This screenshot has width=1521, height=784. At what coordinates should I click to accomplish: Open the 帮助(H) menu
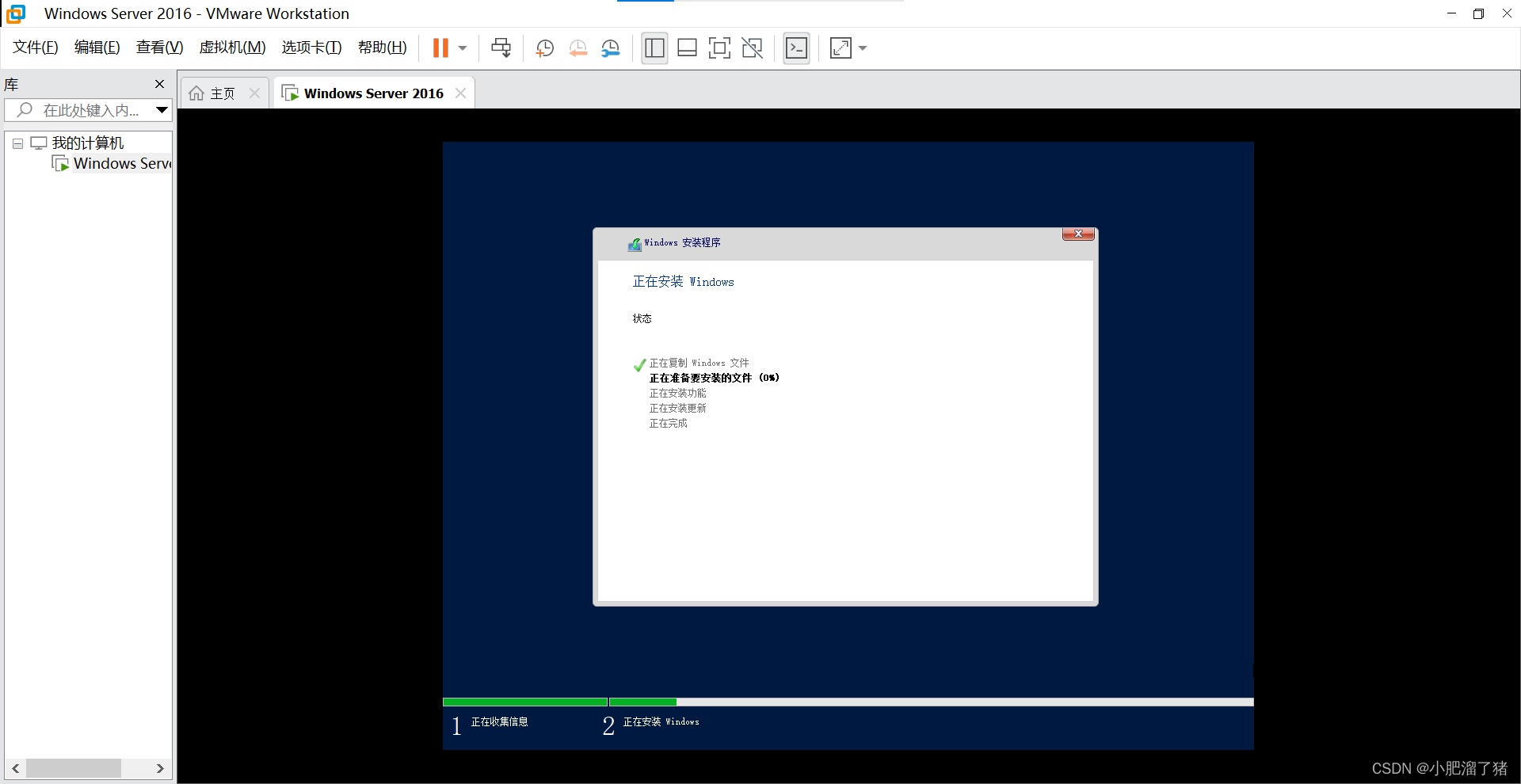tap(382, 48)
